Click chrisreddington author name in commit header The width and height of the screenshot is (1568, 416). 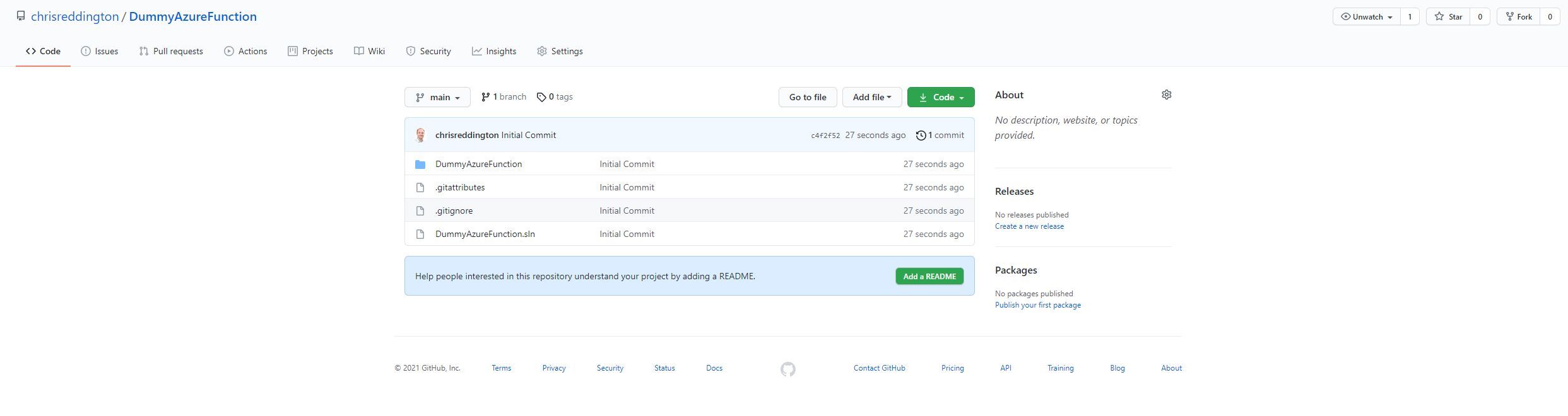pyautogui.click(x=467, y=135)
